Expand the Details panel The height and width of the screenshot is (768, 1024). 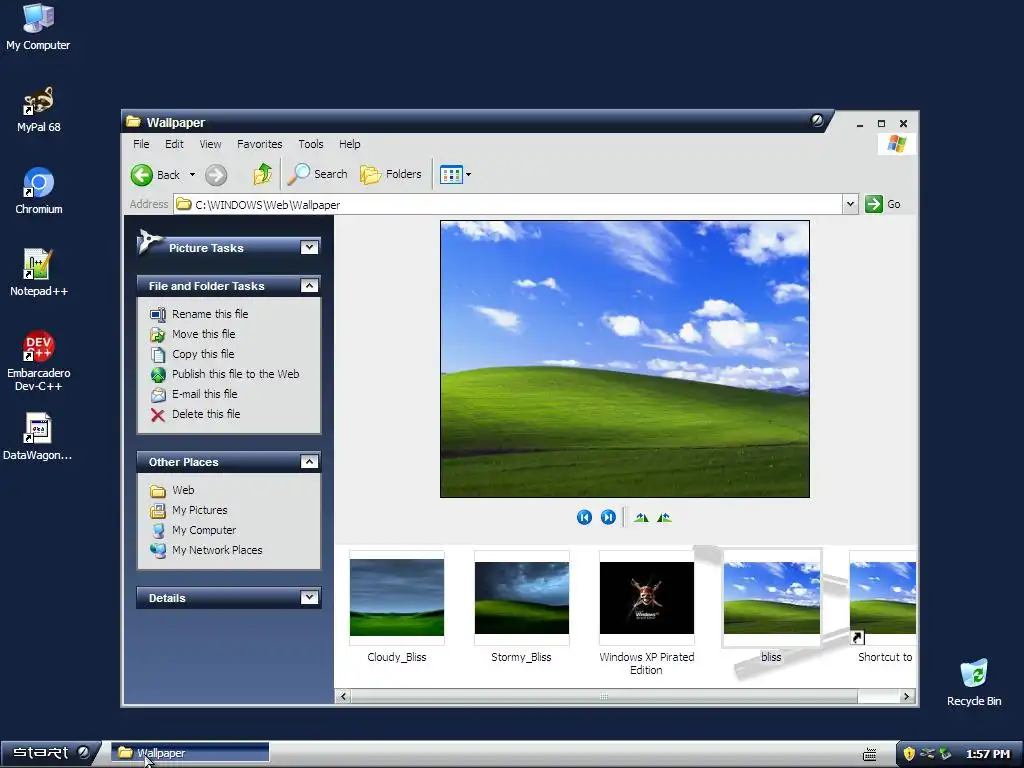[309, 598]
